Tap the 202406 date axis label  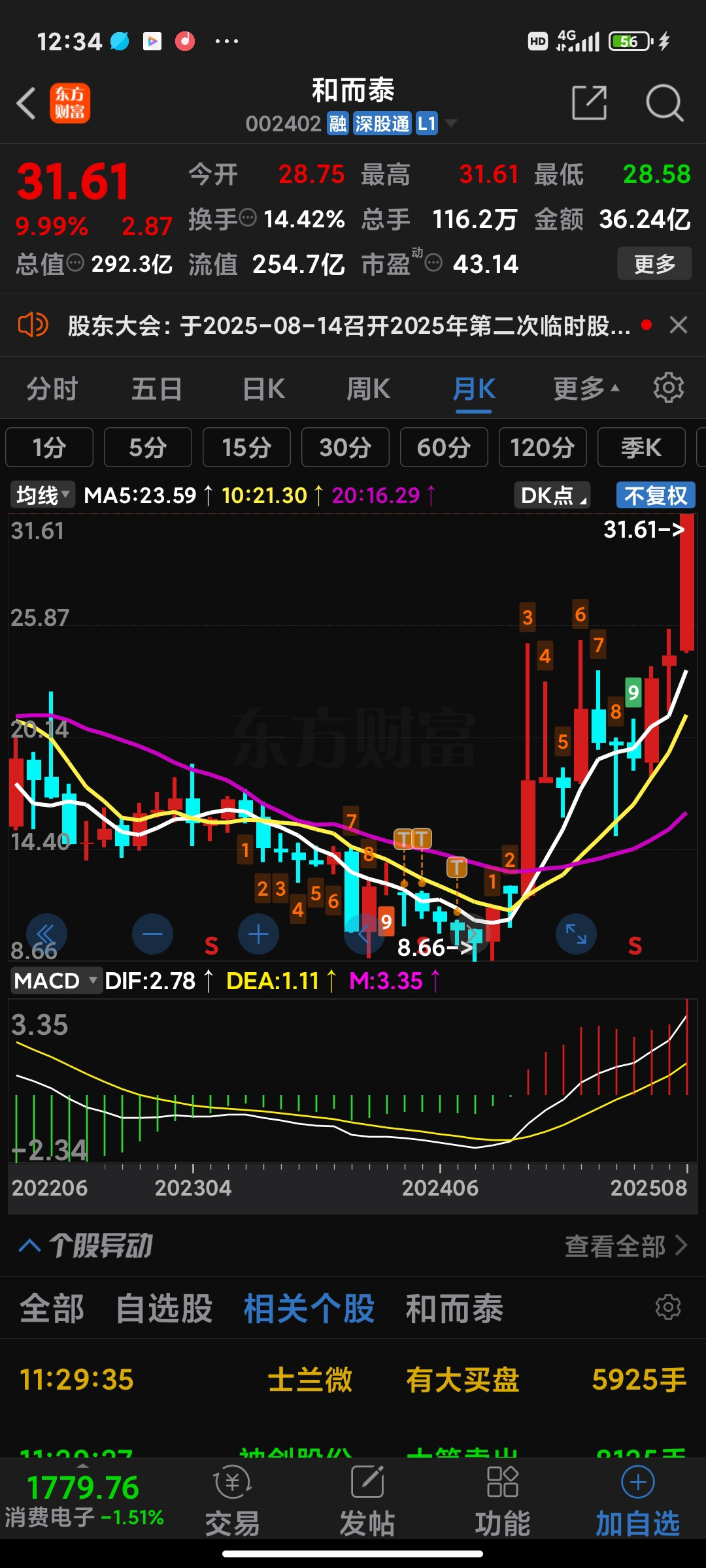[x=440, y=1187]
